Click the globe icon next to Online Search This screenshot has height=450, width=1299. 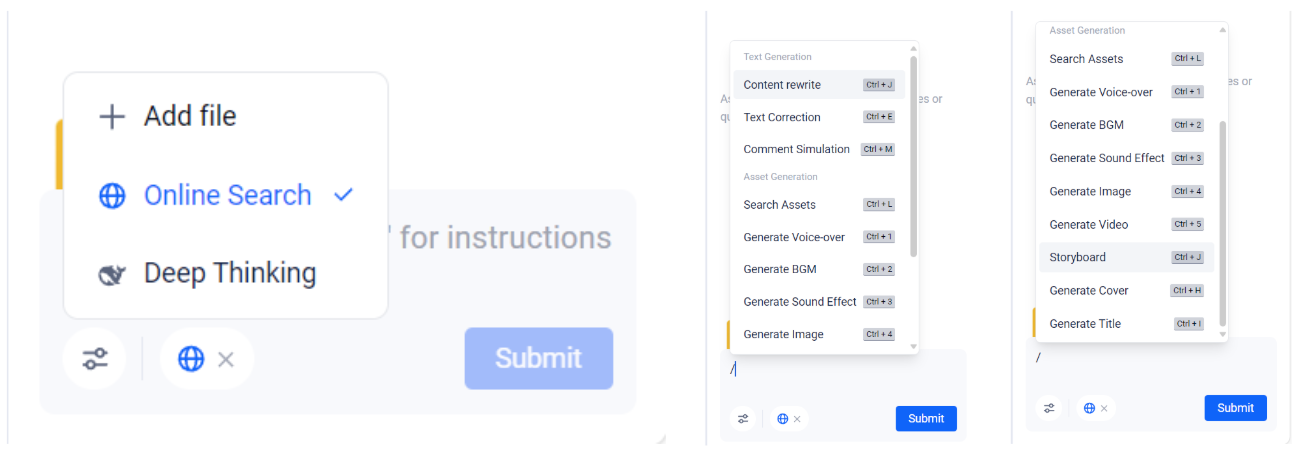click(x=112, y=196)
